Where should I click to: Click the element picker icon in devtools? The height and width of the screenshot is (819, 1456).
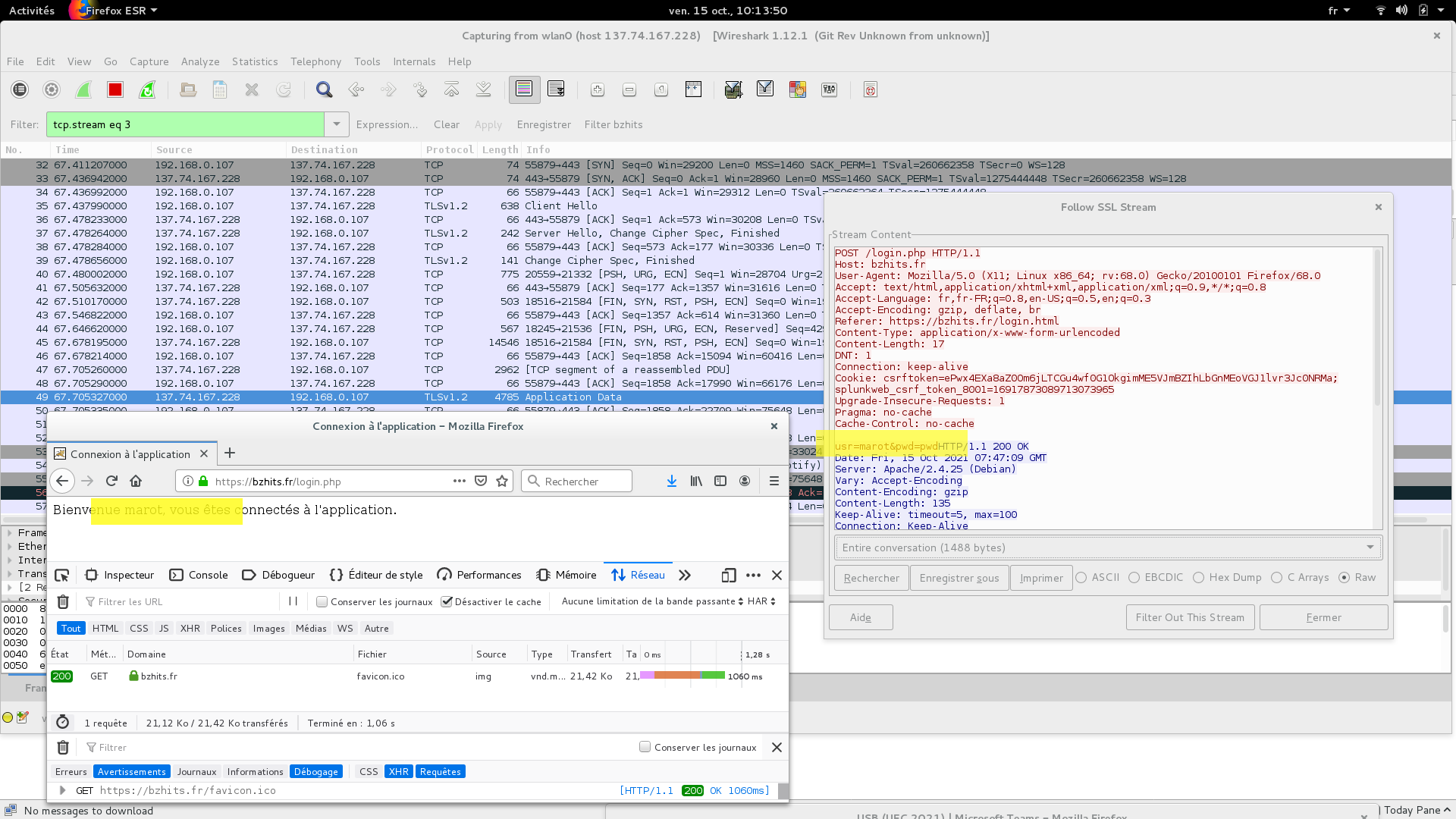click(x=62, y=576)
